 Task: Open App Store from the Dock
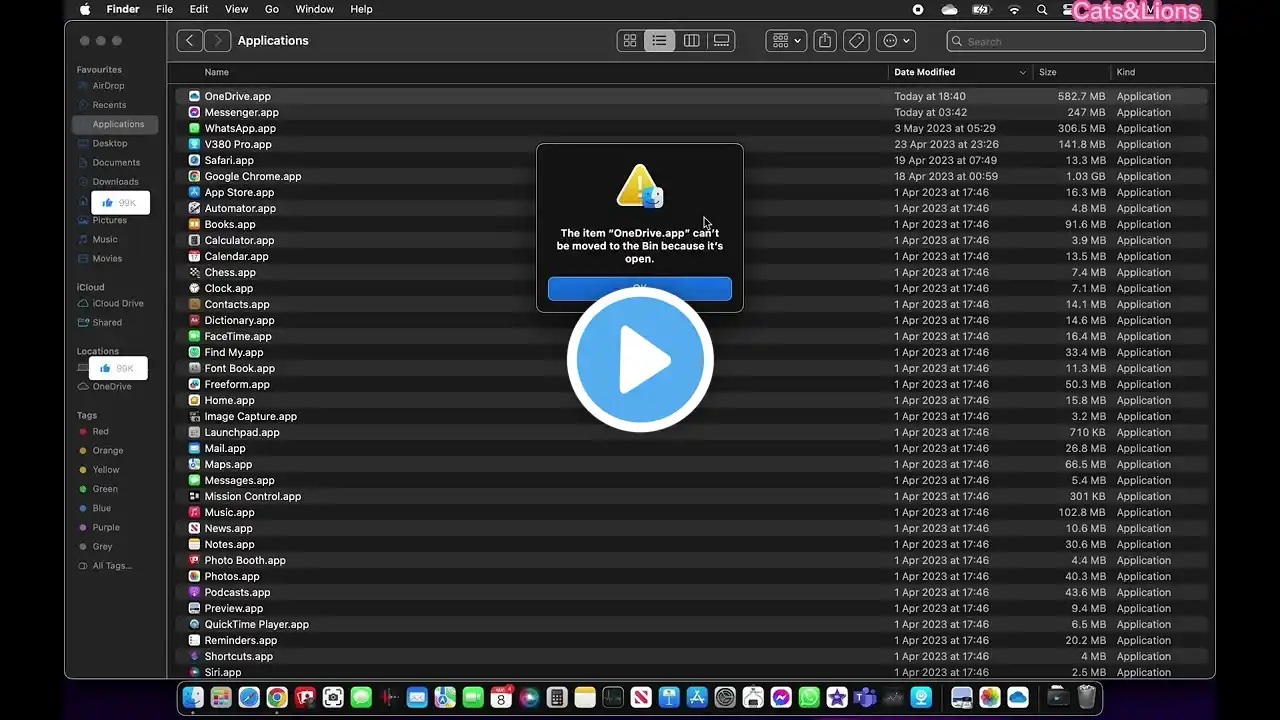pos(697,697)
